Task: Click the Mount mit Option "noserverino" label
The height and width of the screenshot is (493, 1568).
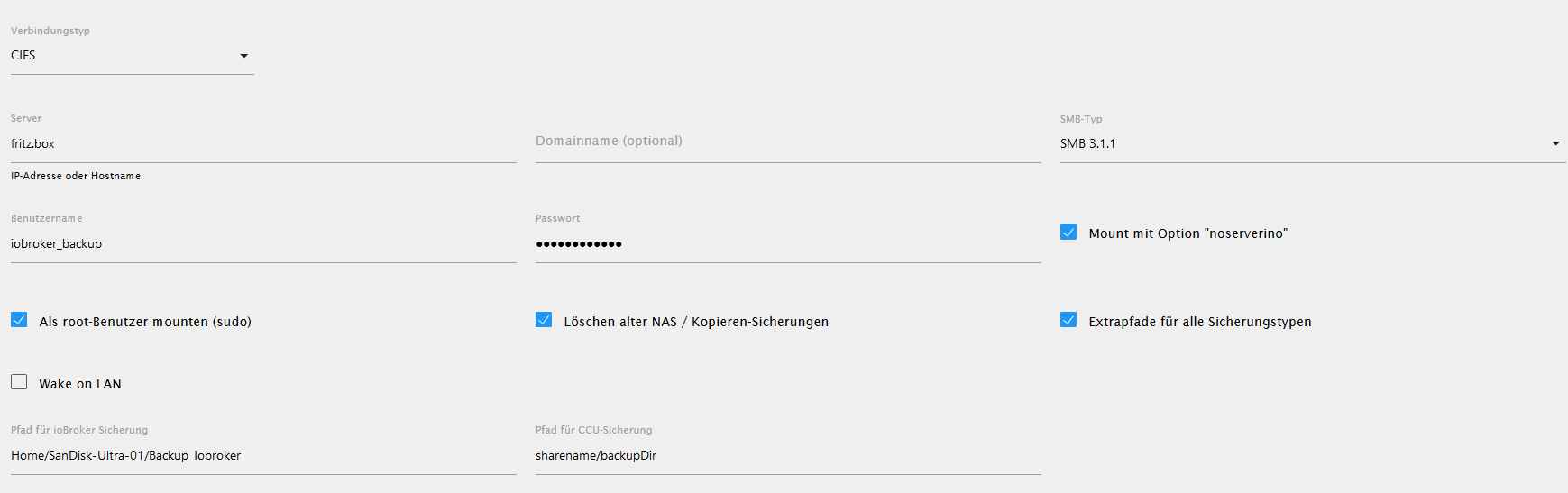Action: tap(1188, 233)
